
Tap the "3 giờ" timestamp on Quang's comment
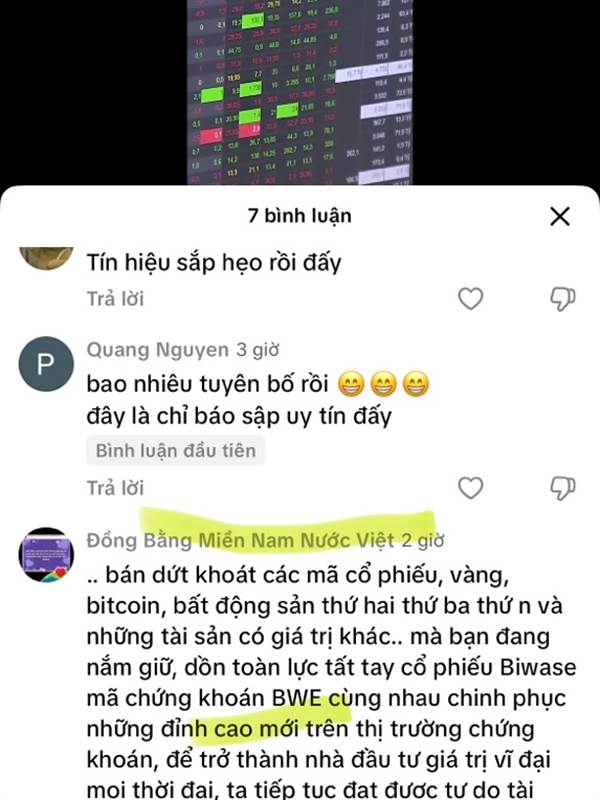(x=258, y=350)
